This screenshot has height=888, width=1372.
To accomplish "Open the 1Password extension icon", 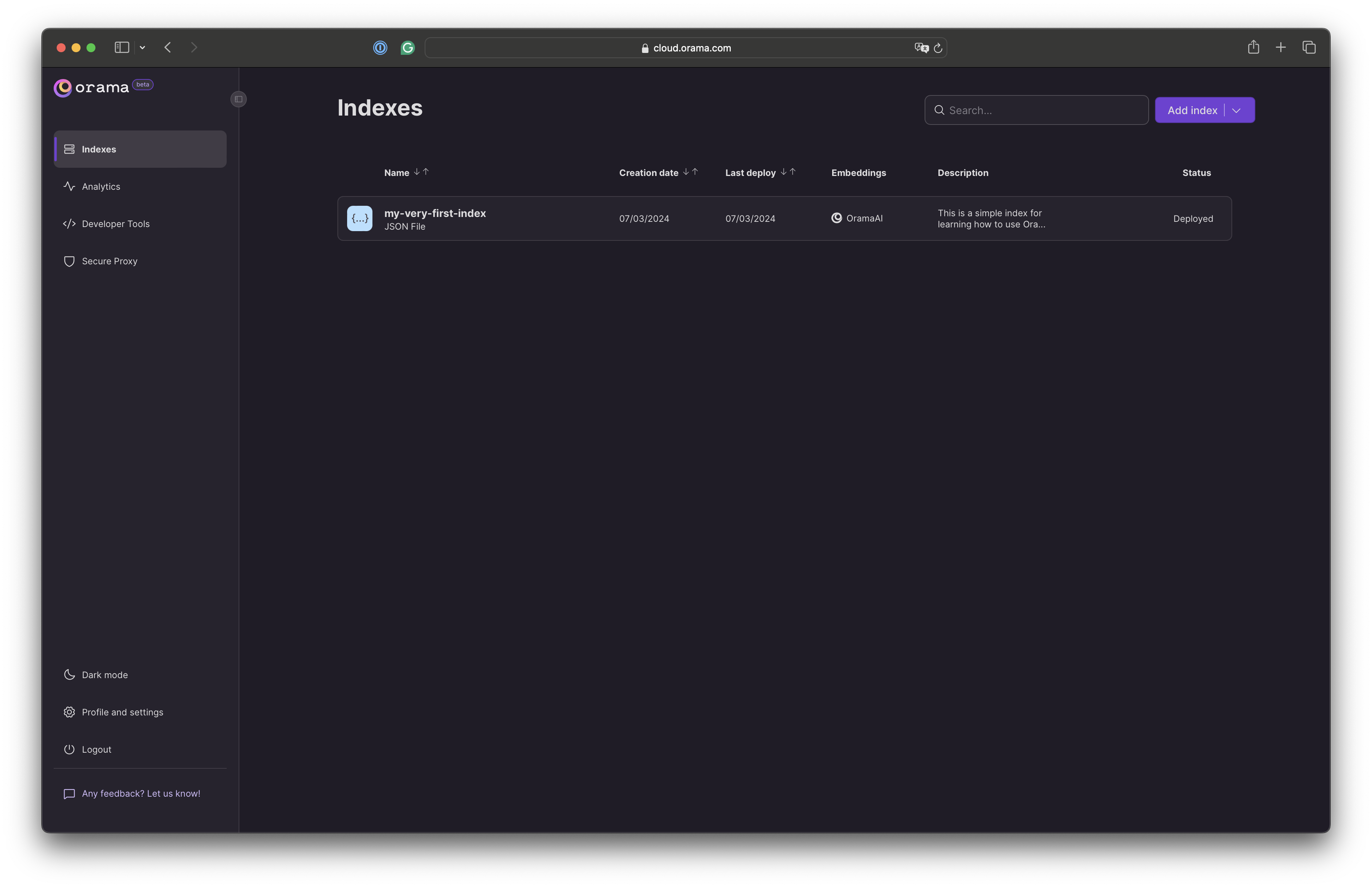I will click(380, 48).
